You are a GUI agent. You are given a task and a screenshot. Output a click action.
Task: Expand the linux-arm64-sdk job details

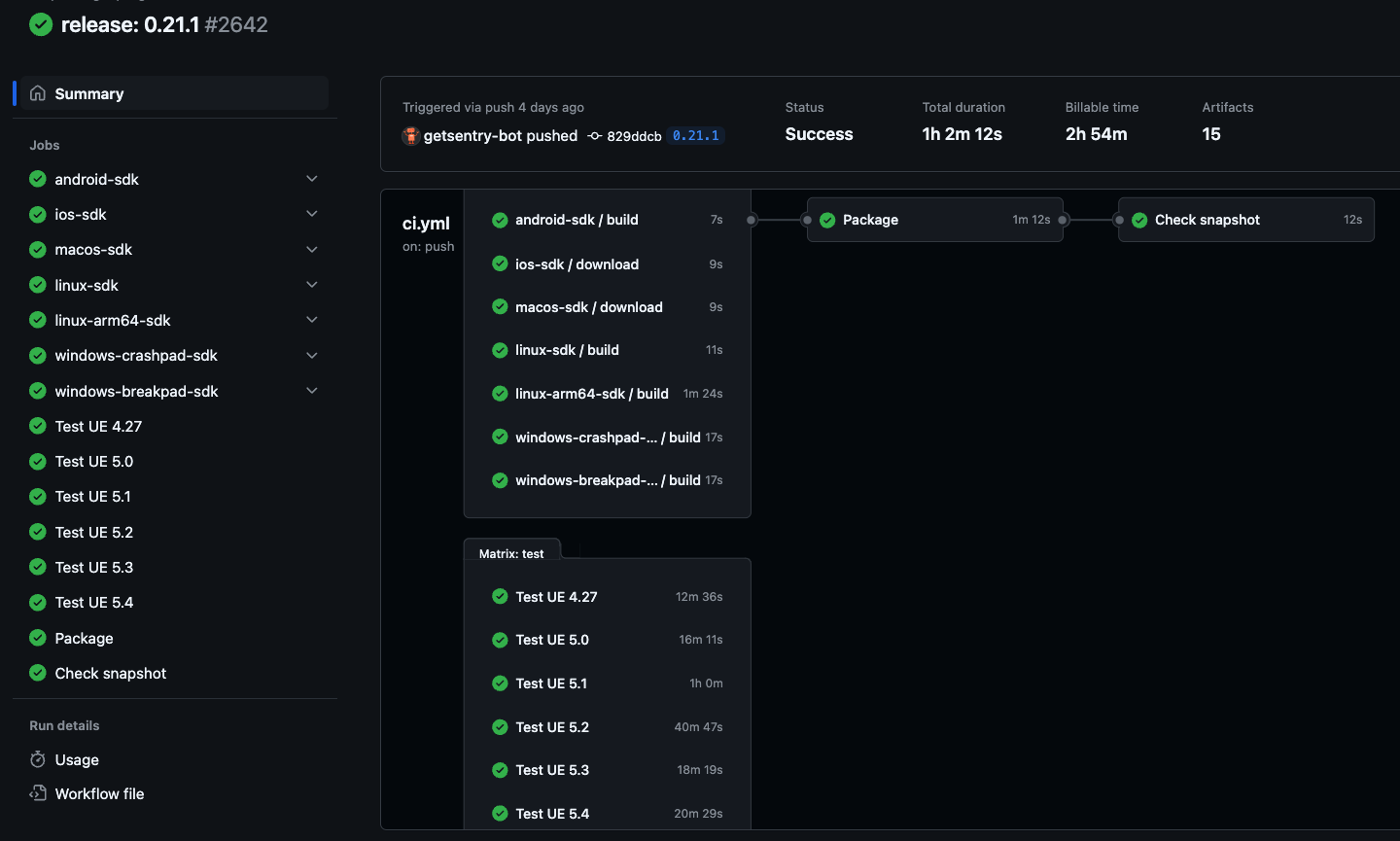311,320
